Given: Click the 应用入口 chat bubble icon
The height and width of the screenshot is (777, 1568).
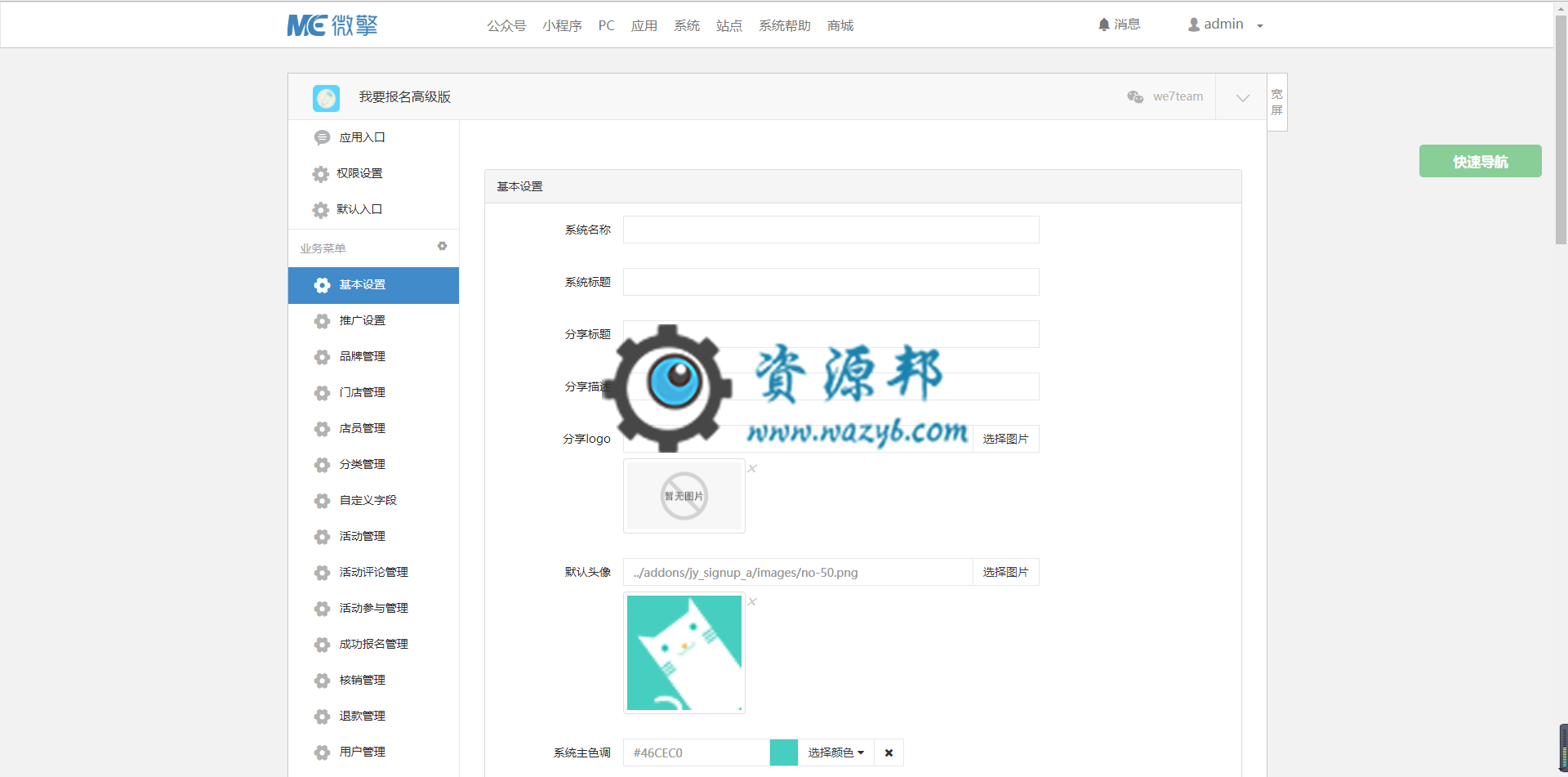Looking at the screenshot, I should tap(323, 138).
